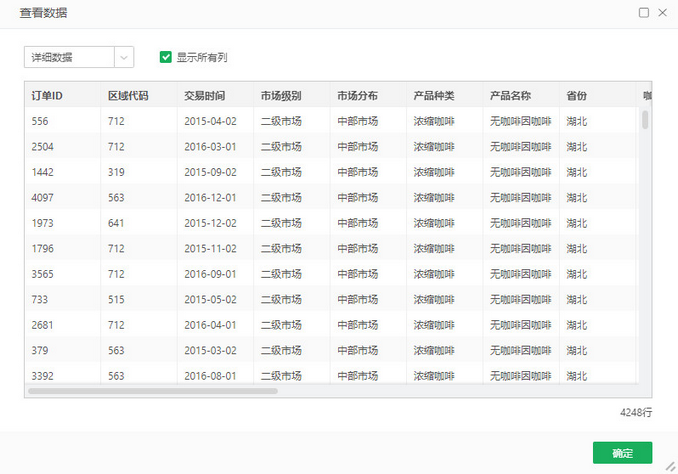Select the 交易时间 column header
The image size is (678, 474).
point(205,96)
